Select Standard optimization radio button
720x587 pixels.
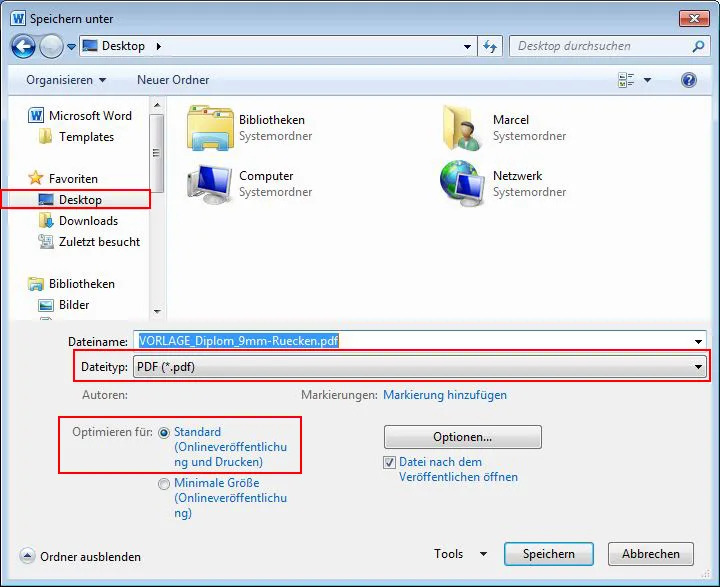pos(164,433)
